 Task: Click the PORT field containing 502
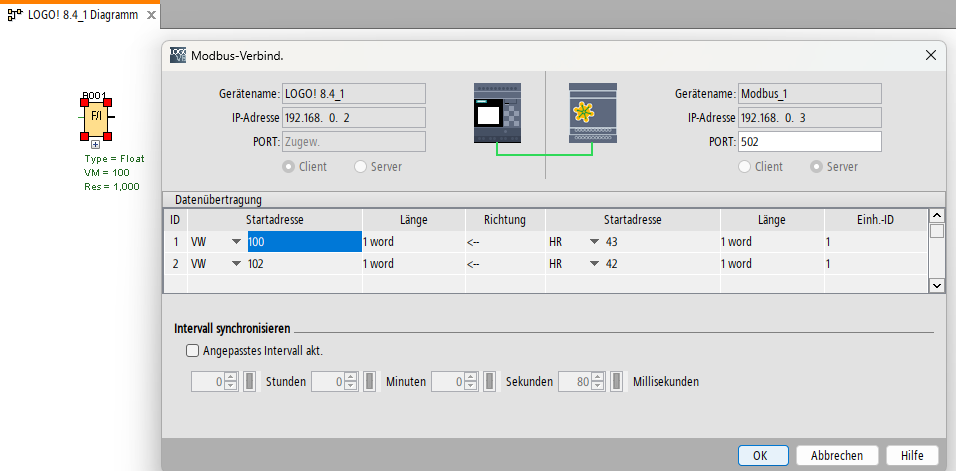coord(809,142)
